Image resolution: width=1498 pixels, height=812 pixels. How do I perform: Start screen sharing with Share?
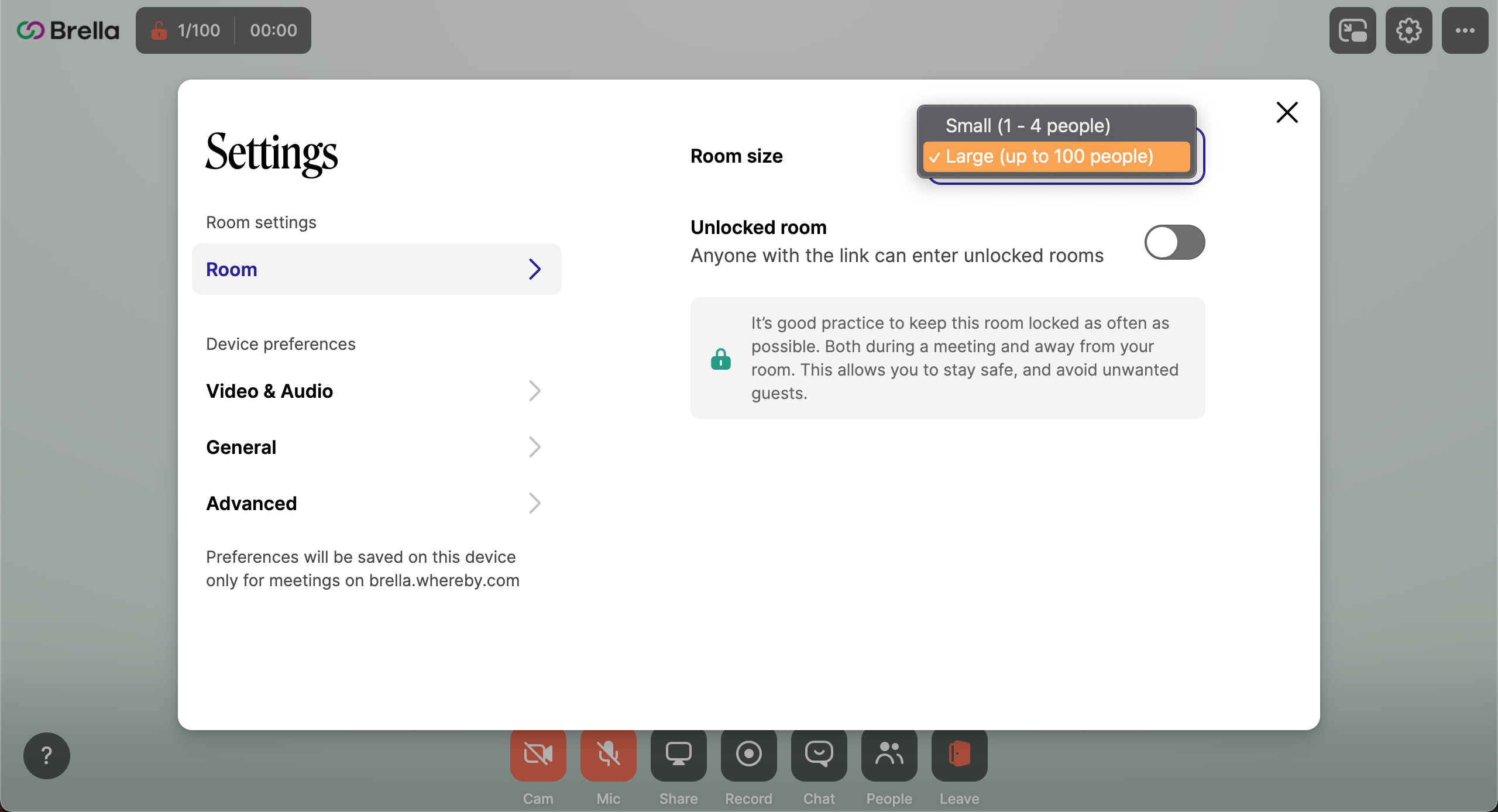(678, 754)
